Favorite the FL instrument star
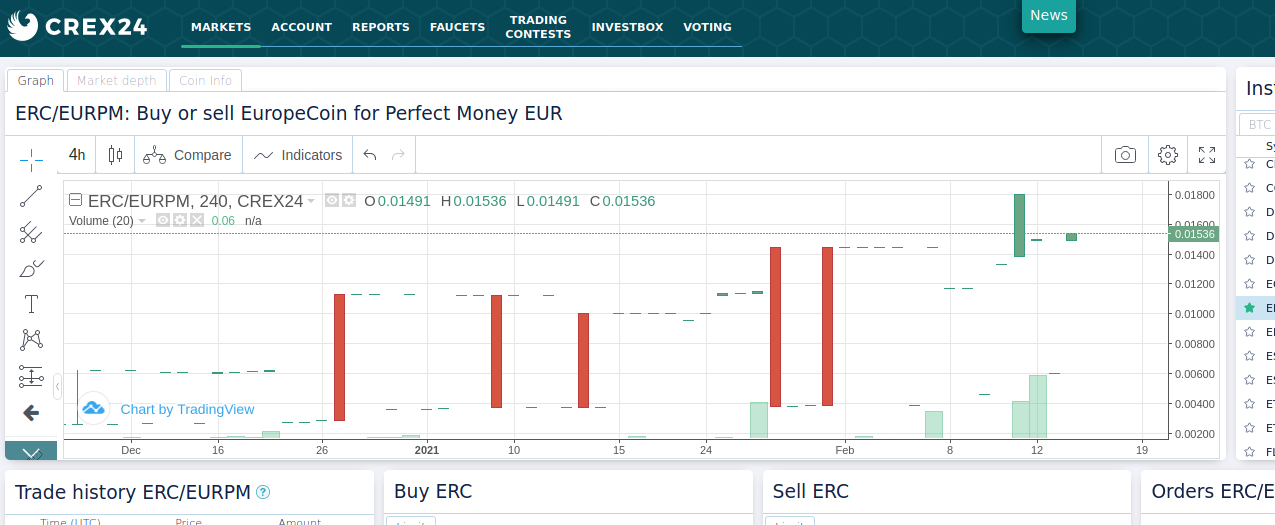Viewport: 1275px width, 525px height. [1249, 452]
